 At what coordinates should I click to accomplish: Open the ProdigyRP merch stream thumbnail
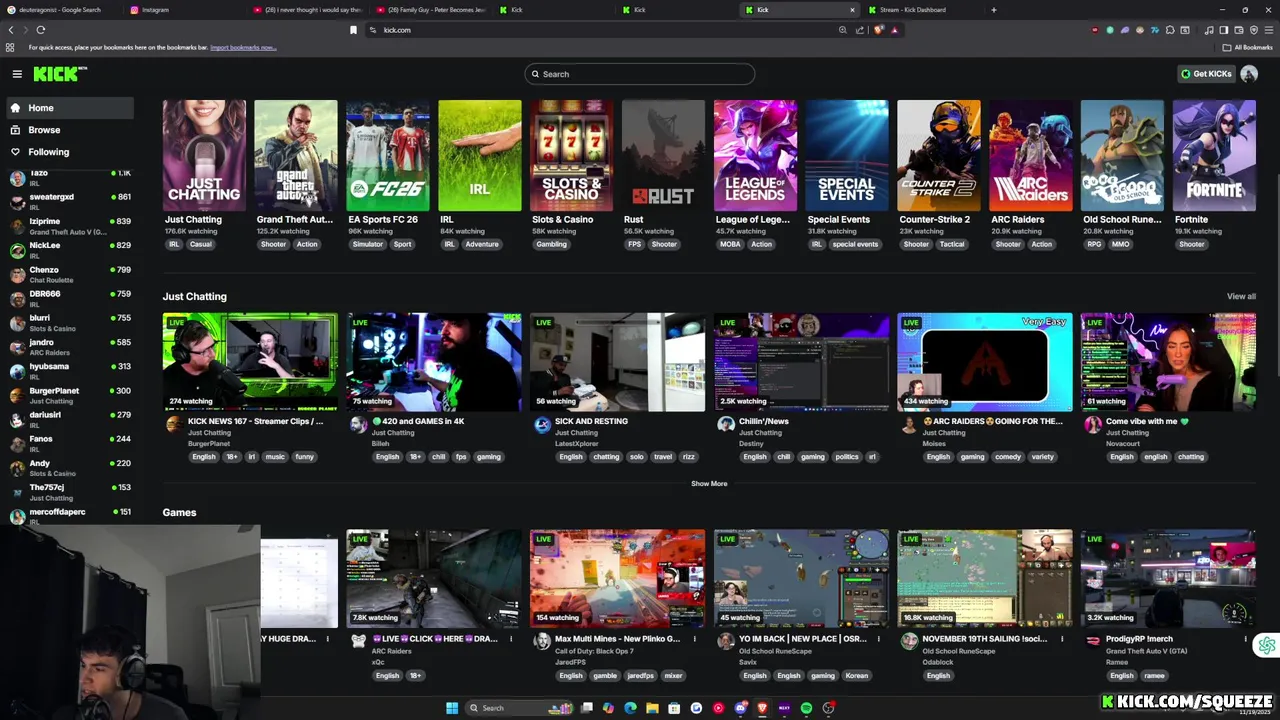click(x=1168, y=579)
